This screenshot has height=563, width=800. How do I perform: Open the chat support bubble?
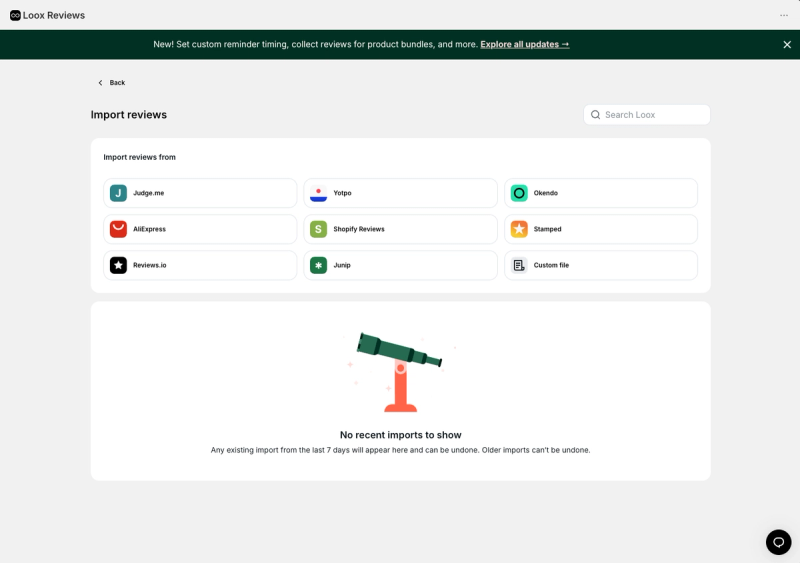point(778,542)
